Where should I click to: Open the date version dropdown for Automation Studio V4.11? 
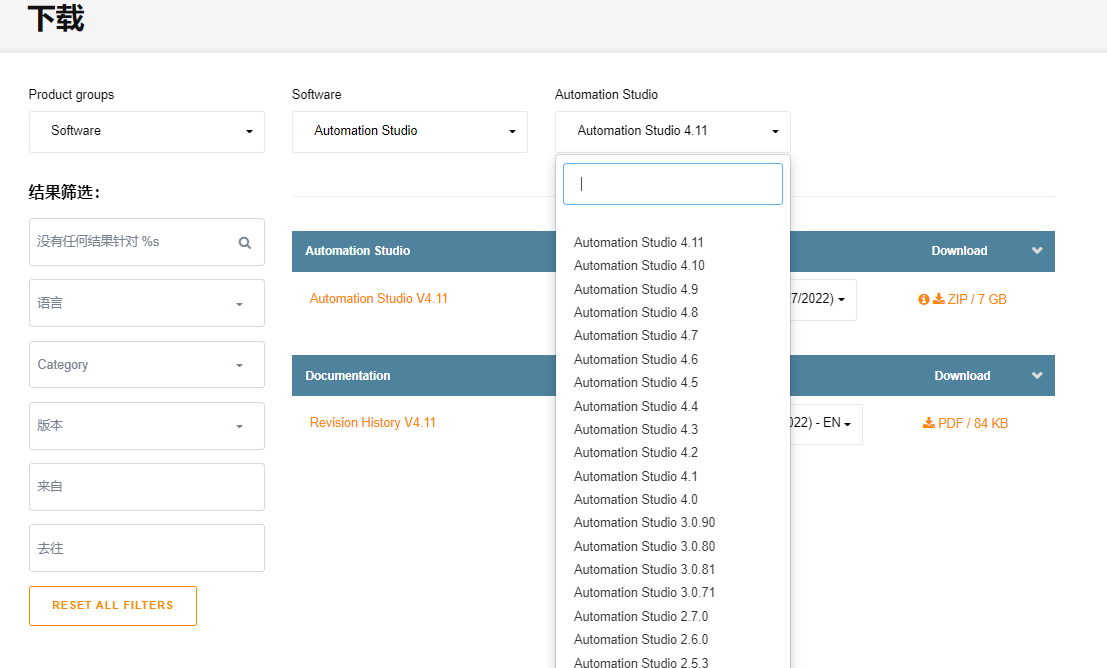tap(822, 299)
